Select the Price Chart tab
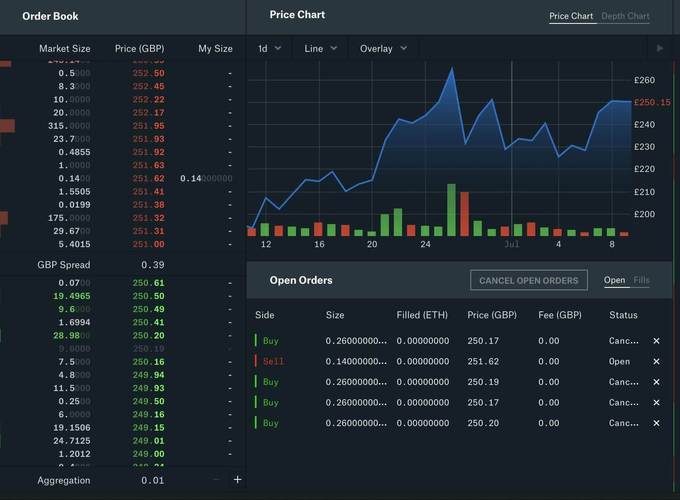This screenshot has width=680, height=500. pos(572,16)
